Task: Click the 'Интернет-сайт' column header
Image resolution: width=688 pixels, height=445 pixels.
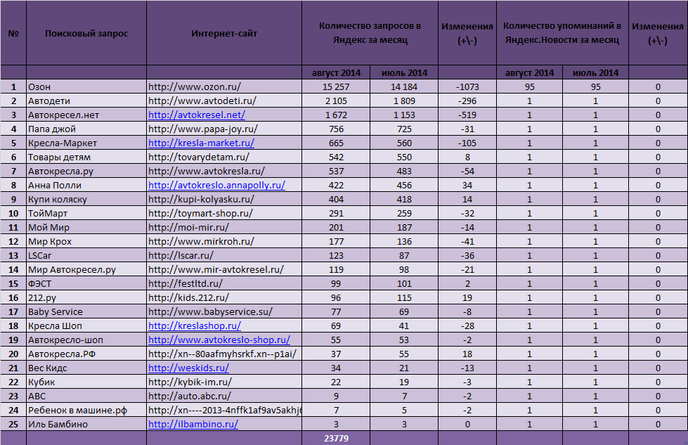Action: tap(224, 33)
